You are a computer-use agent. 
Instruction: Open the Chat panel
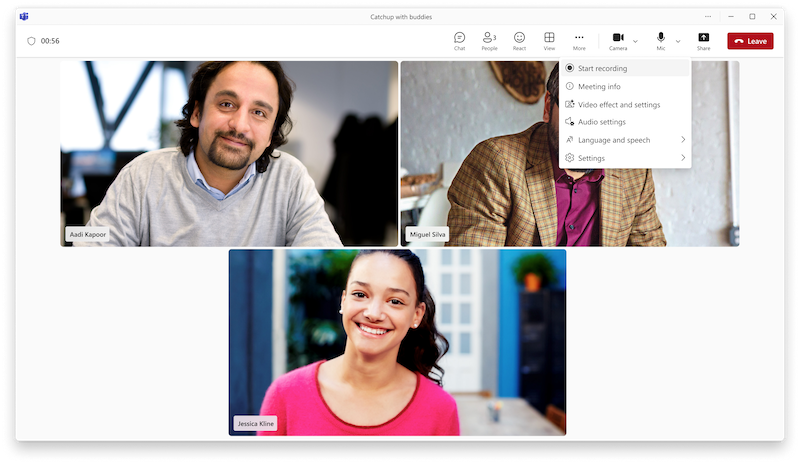459,40
